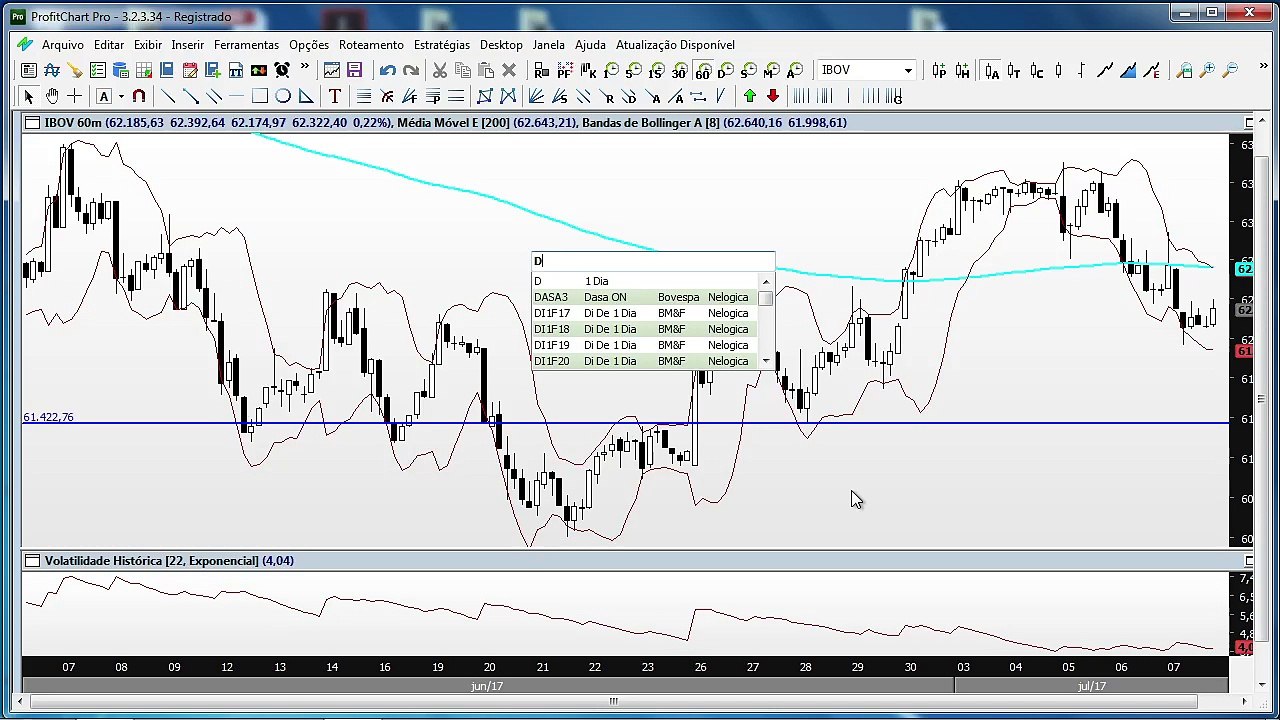
Task: Open the Janela menu
Action: coord(548,45)
